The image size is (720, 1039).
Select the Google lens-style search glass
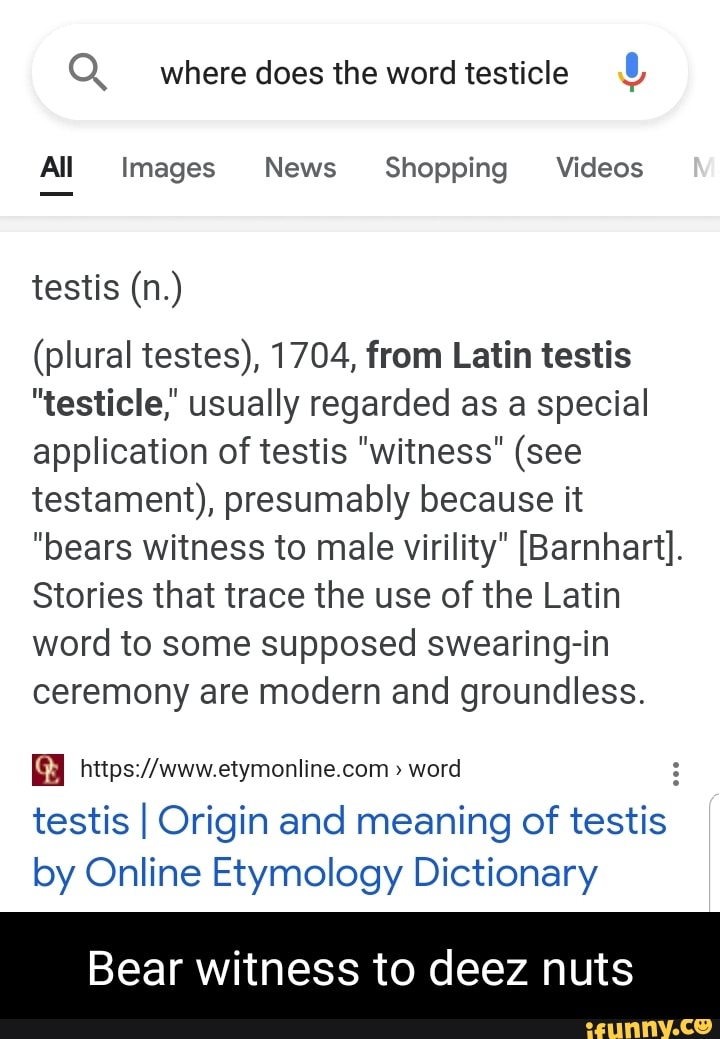[87, 72]
